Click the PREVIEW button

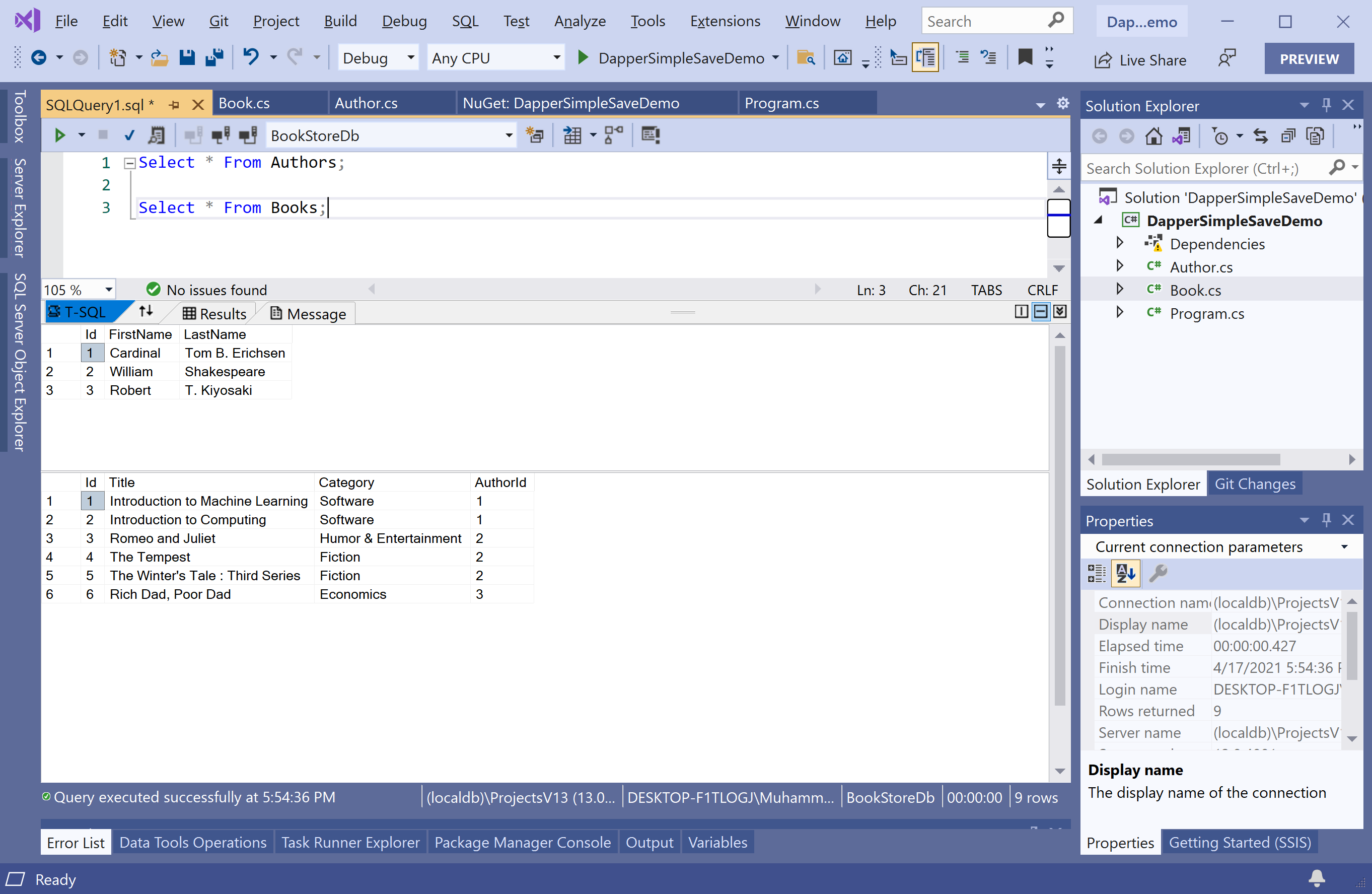pyautogui.click(x=1309, y=59)
